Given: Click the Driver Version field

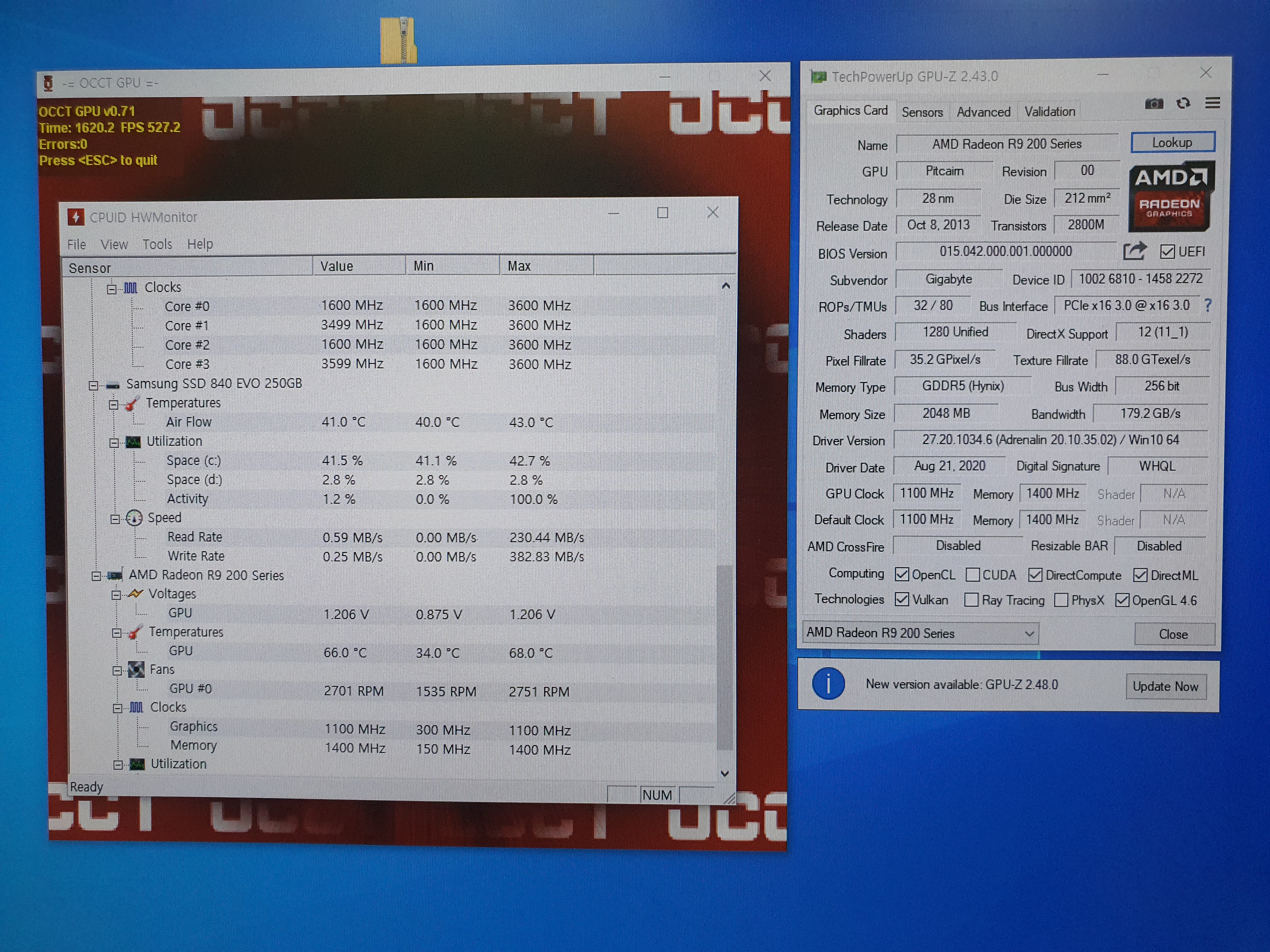Looking at the screenshot, I should [x=1051, y=440].
